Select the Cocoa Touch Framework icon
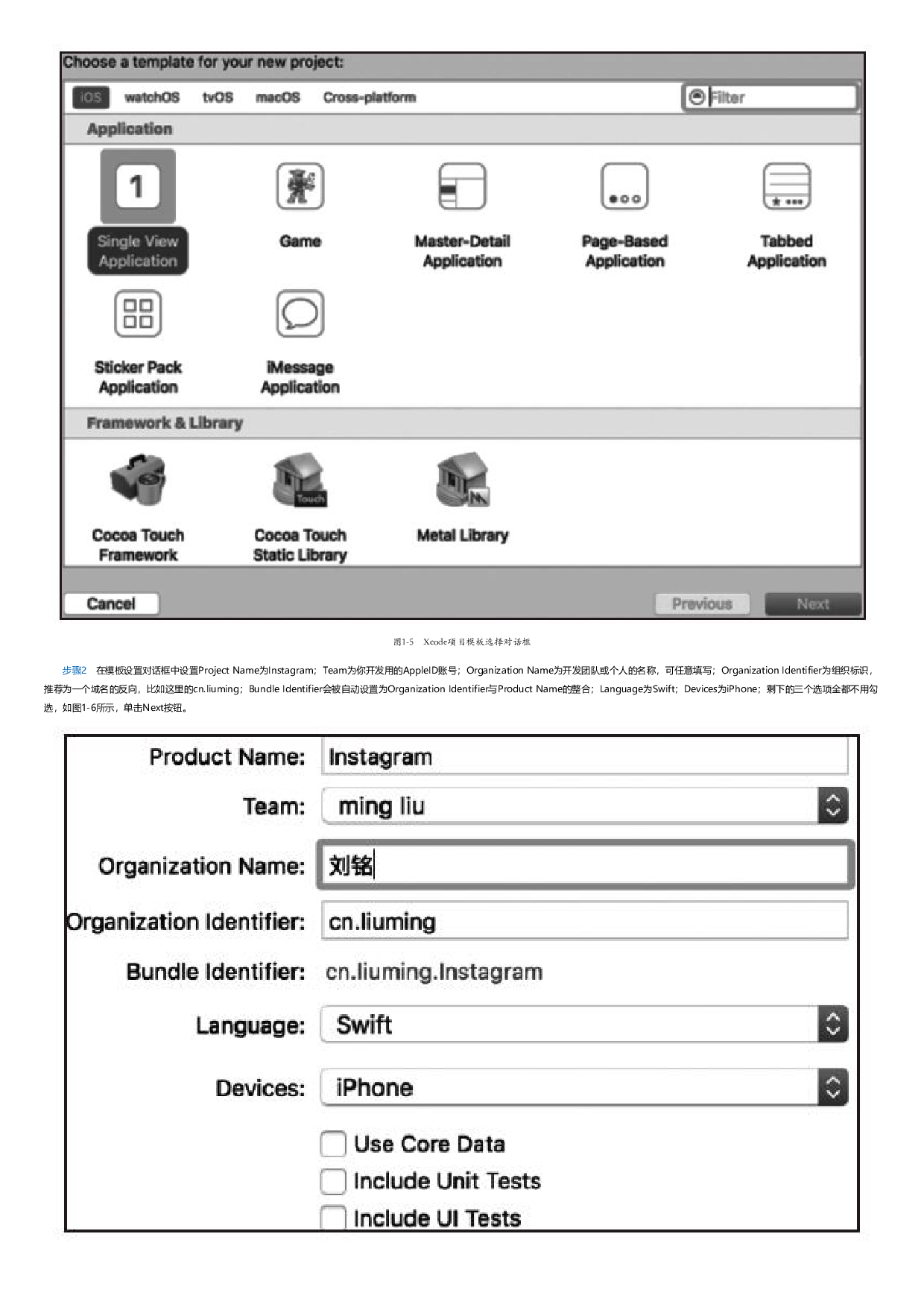The width and height of the screenshot is (924, 1307). point(138,481)
